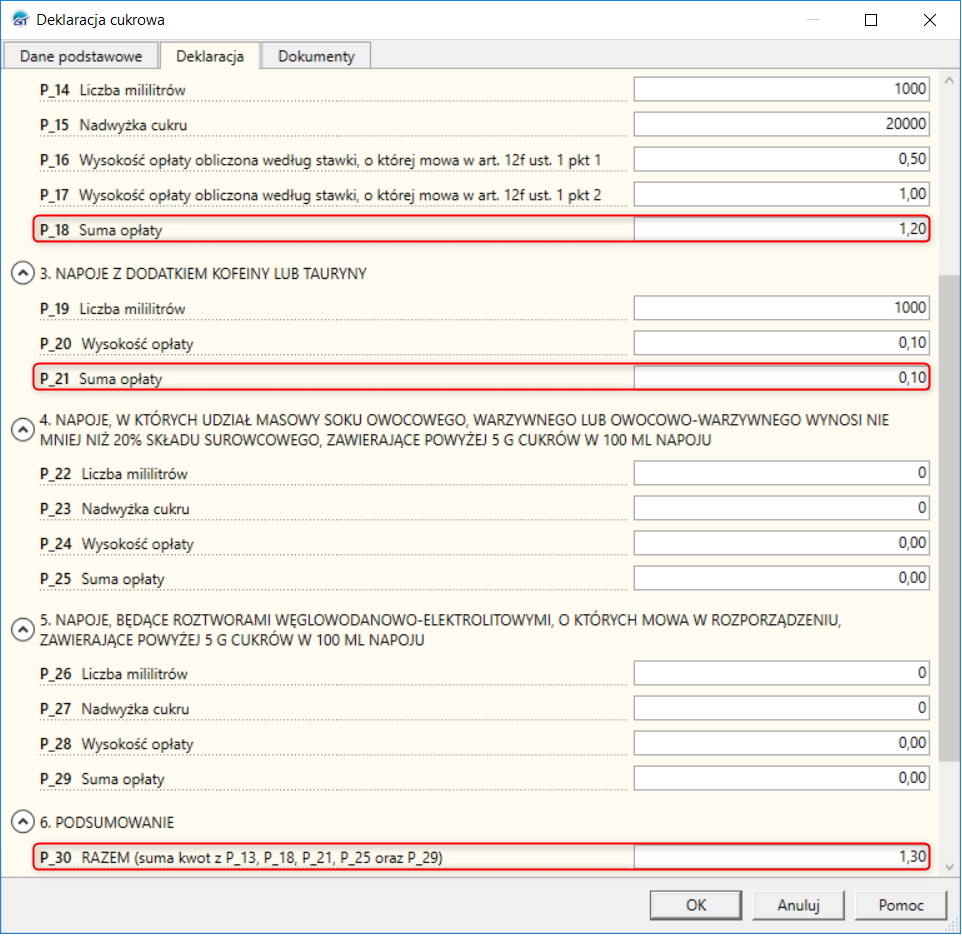This screenshot has width=962, height=936.
Task: Select the P_25 Suma opłaty field
Action: 782,578
